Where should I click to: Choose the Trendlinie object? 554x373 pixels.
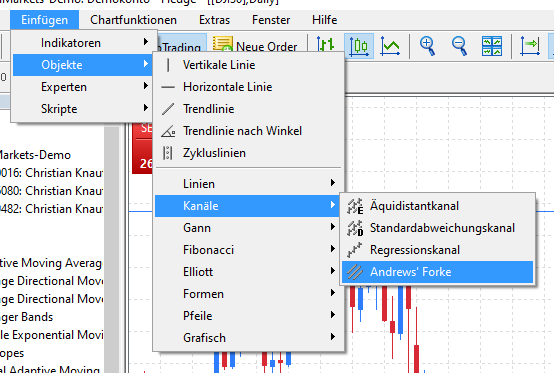(248, 109)
